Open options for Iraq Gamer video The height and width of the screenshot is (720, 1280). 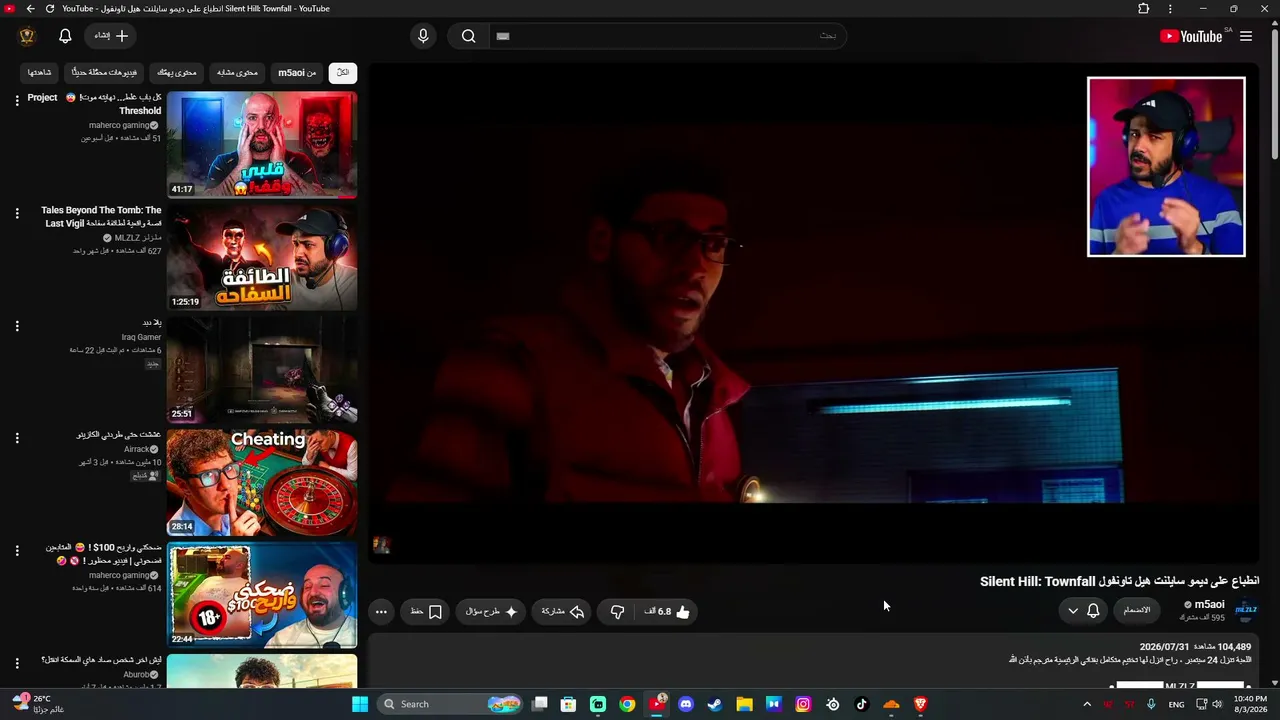click(x=16, y=326)
